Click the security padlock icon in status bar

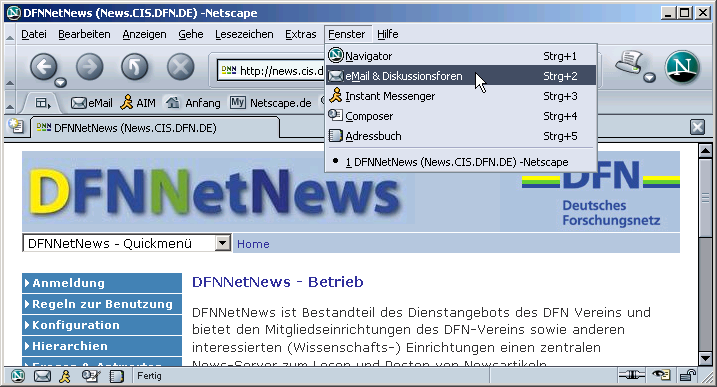pos(688,376)
